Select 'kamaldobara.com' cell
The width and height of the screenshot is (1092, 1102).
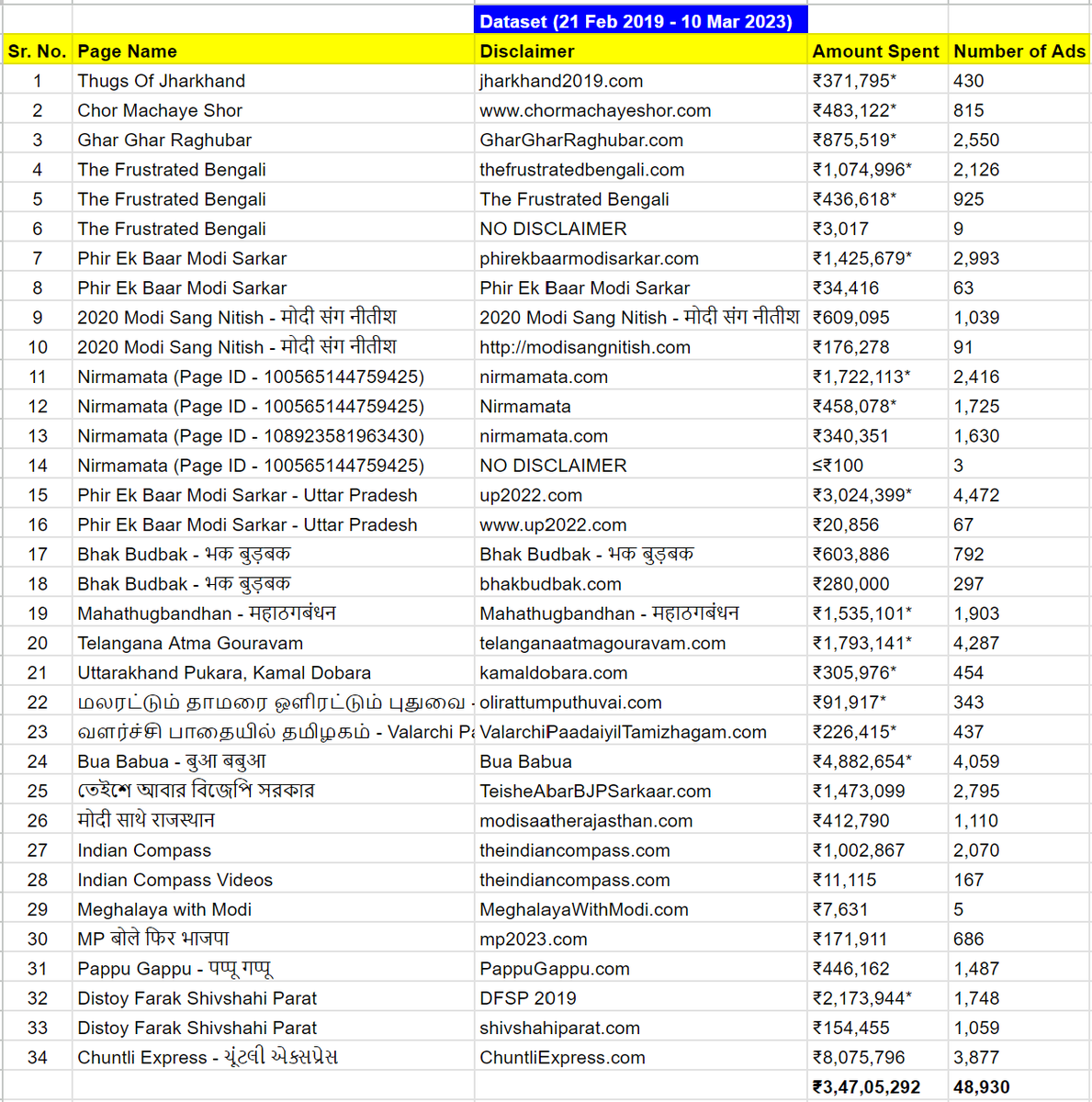pyautogui.click(x=641, y=672)
